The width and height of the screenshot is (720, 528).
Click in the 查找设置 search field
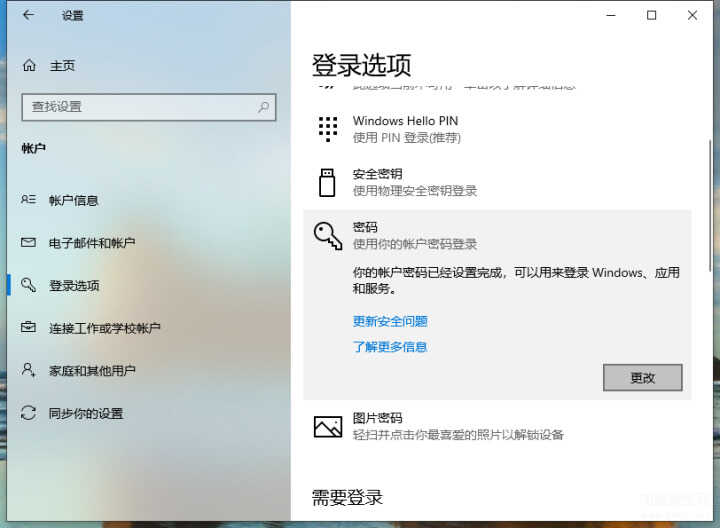pos(140,107)
